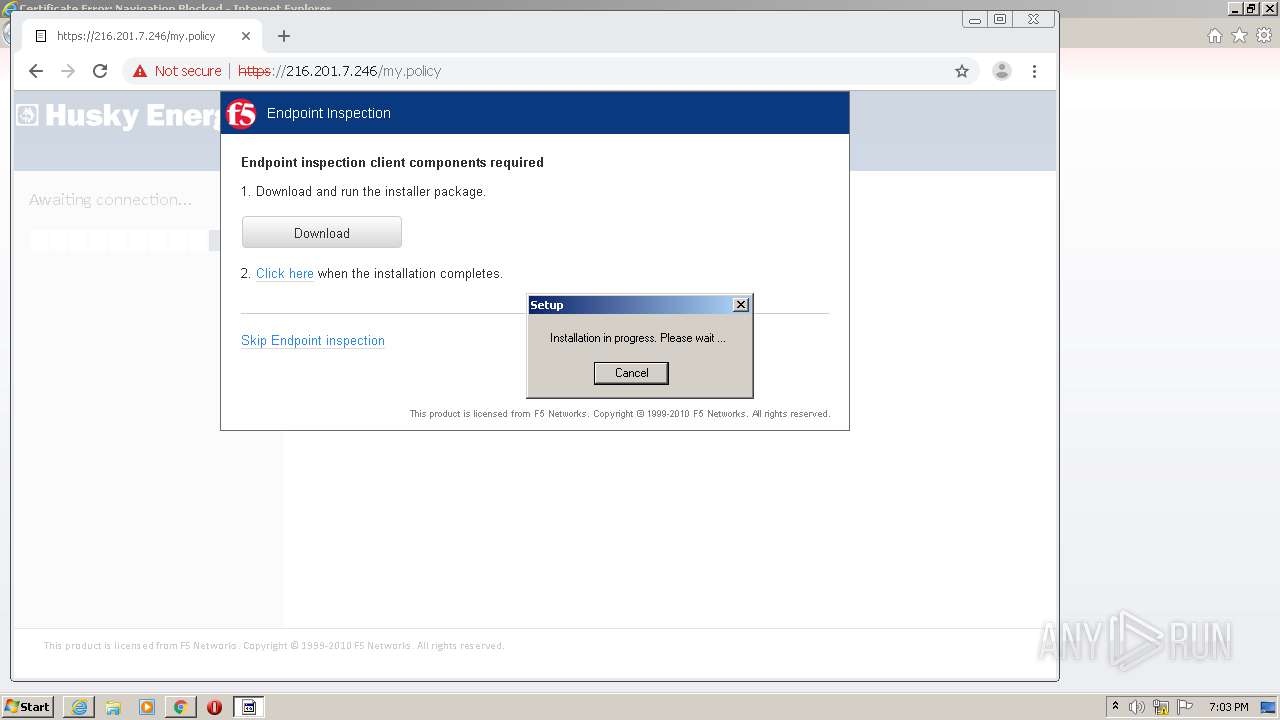Click the F5 logo in the header
Screen dimensions: 1280x720
coord(241,114)
